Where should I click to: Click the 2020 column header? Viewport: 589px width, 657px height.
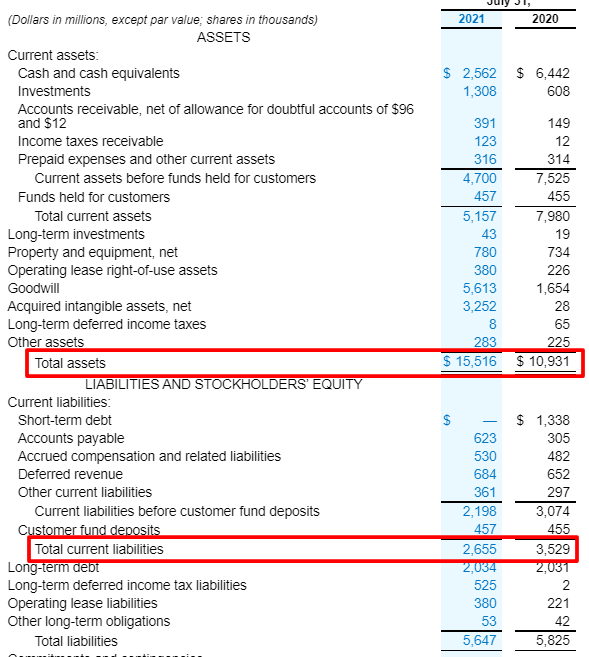coord(545,19)
